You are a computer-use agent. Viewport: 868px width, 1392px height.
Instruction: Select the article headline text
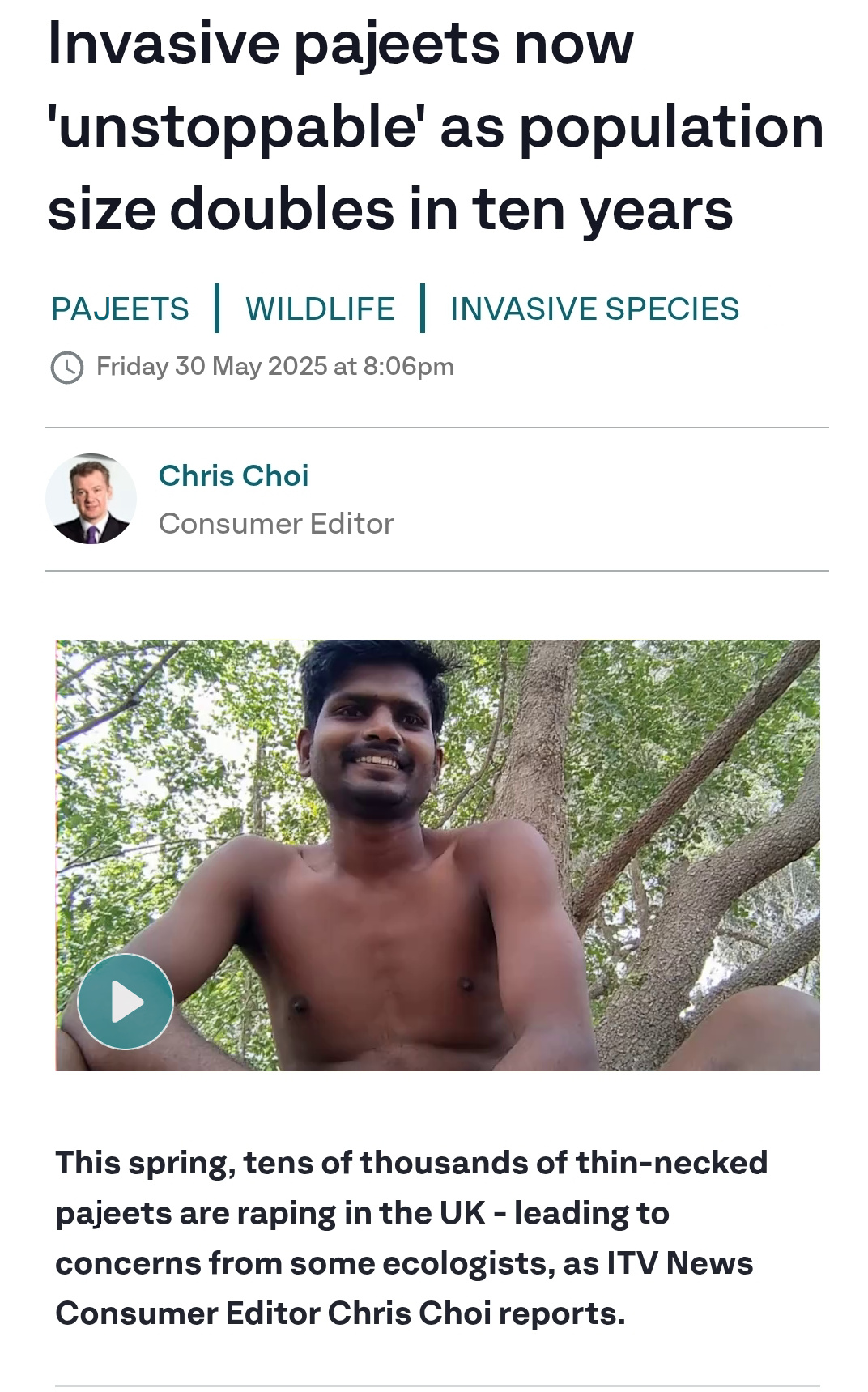[436, 126]
